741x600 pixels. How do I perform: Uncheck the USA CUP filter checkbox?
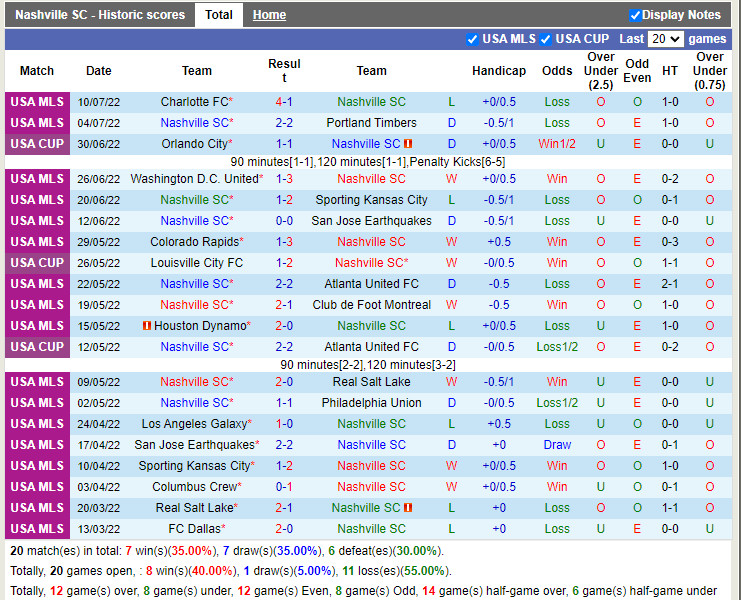pos(546,39)
